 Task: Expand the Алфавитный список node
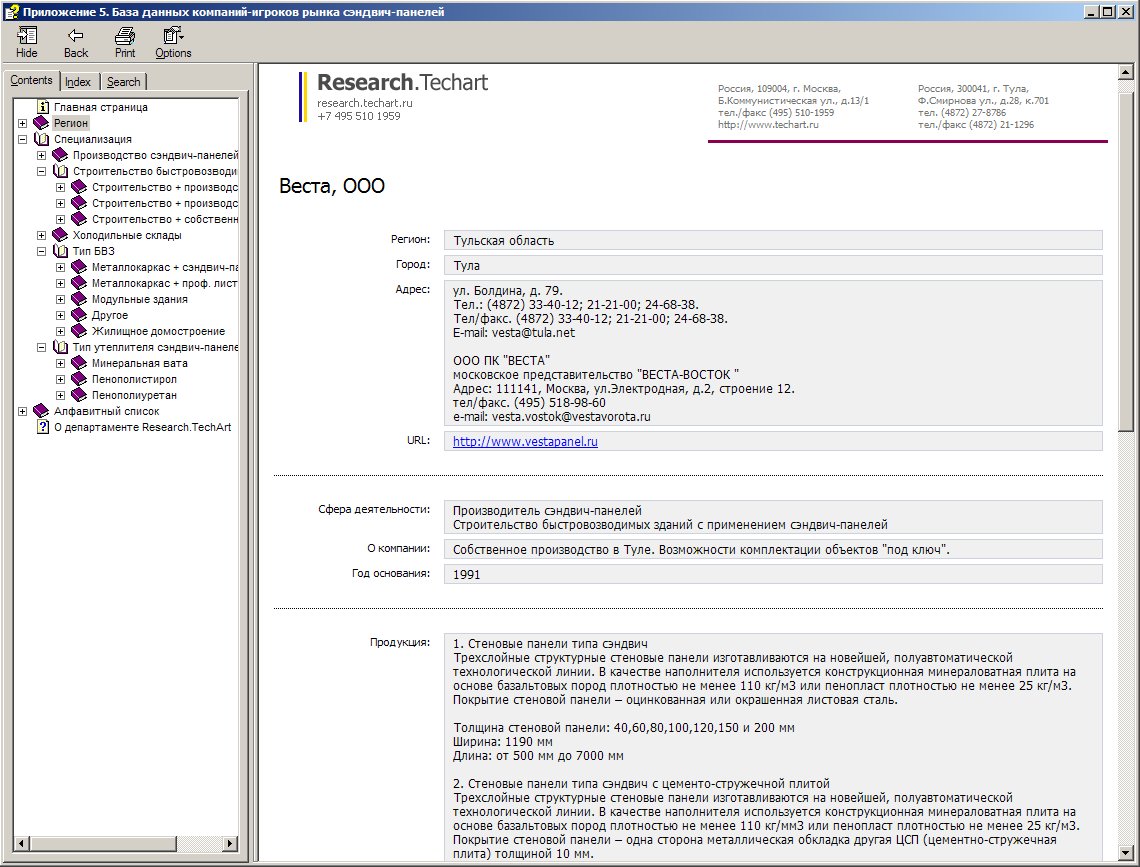pos(23,411)
